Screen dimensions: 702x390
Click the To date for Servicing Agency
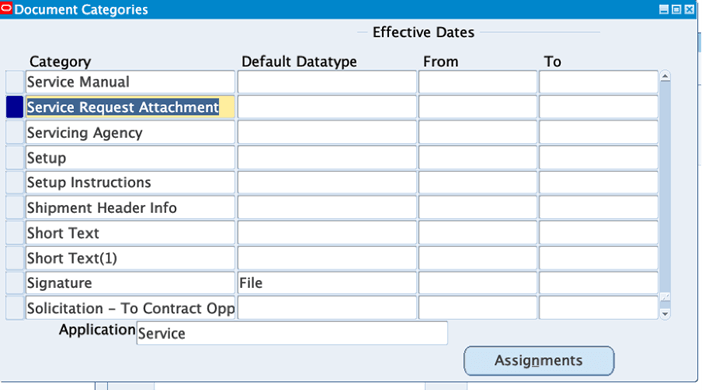tap(599, 133)
